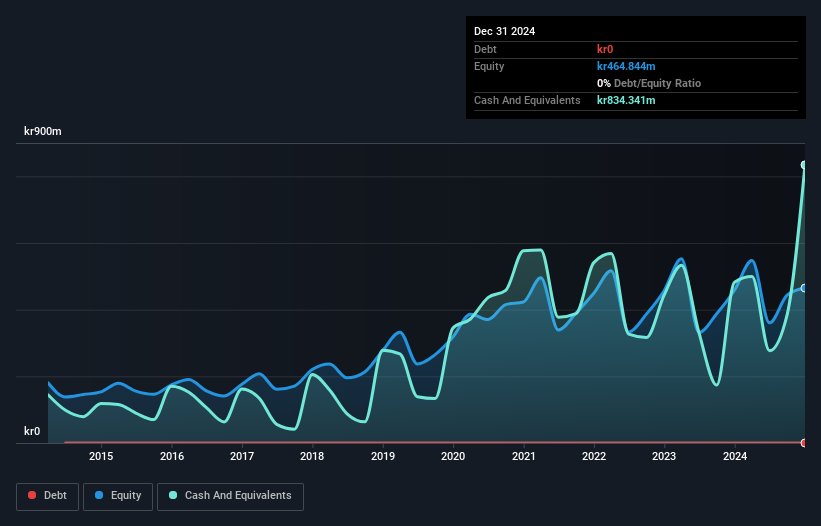Click the blue Equity legend dot
Image resolution: width=821 pixels, height=526 pixels.
click(x=101, y=496)
